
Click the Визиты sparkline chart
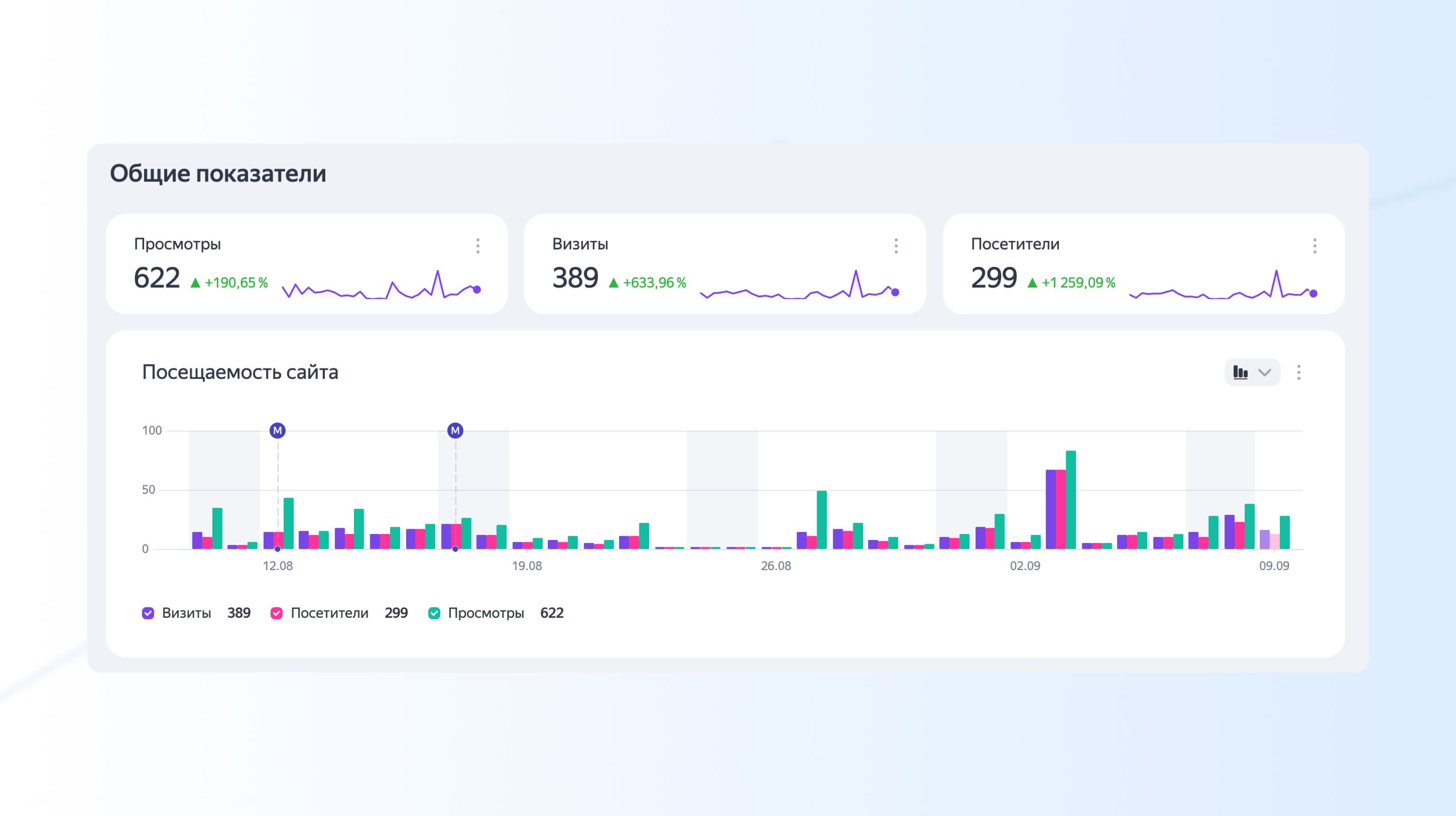pyautogui.click(x=799, y=285)
